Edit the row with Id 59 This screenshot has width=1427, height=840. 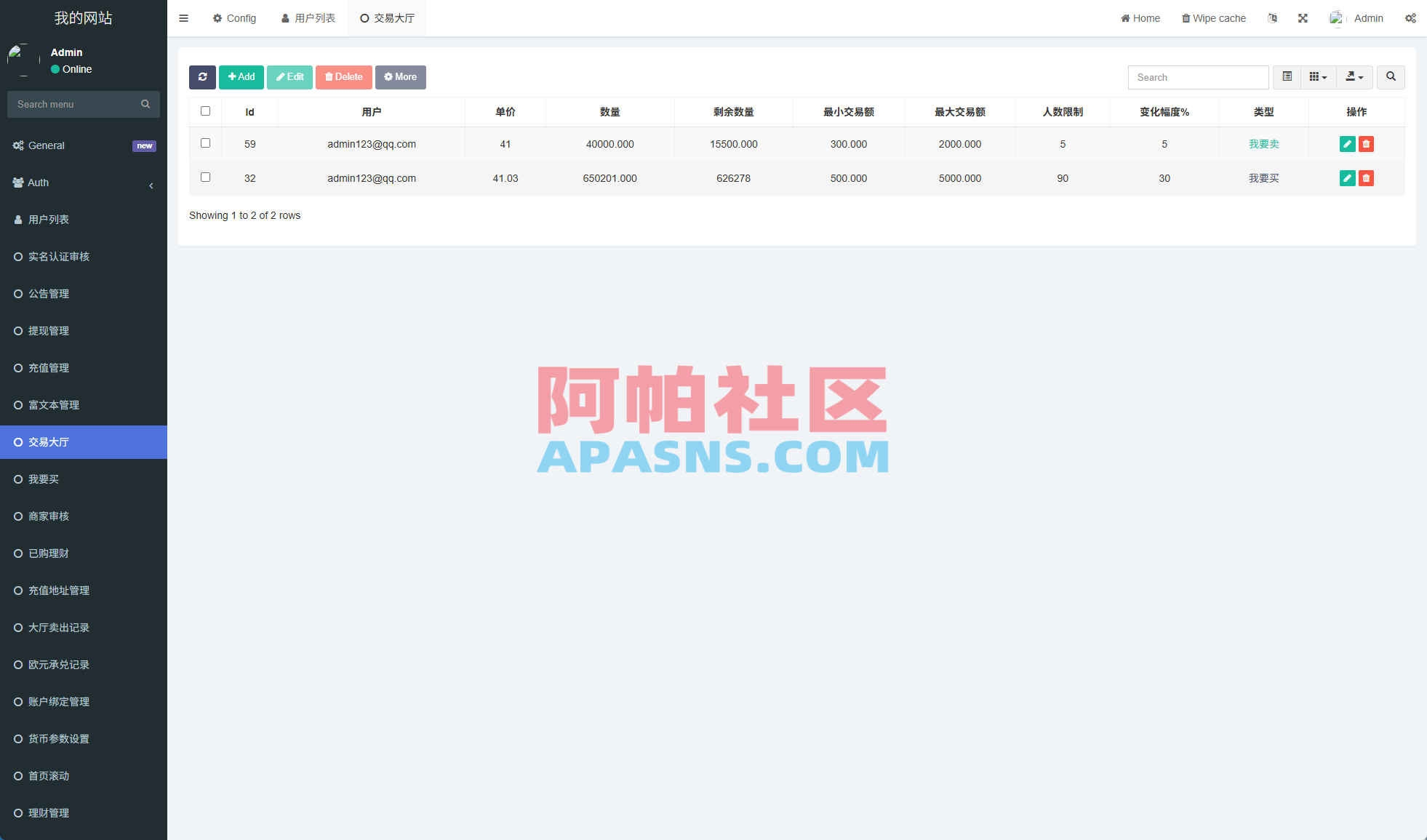click(1347, 144)
